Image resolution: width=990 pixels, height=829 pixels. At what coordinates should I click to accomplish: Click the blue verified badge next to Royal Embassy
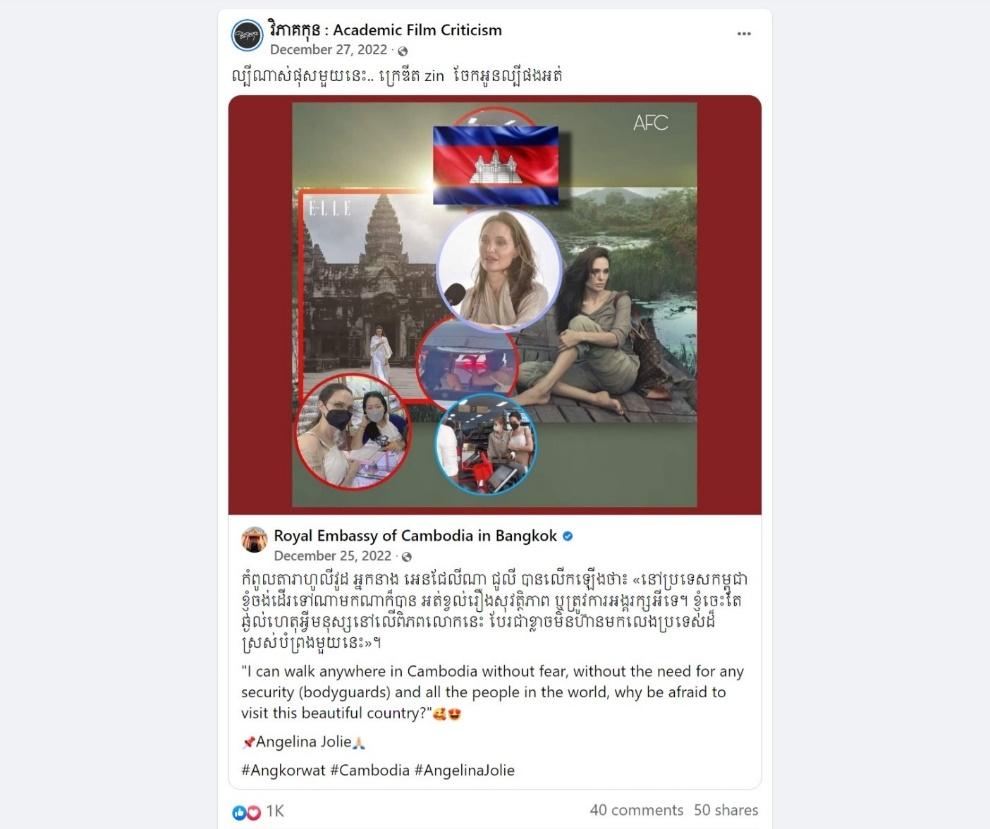[568, 536]
